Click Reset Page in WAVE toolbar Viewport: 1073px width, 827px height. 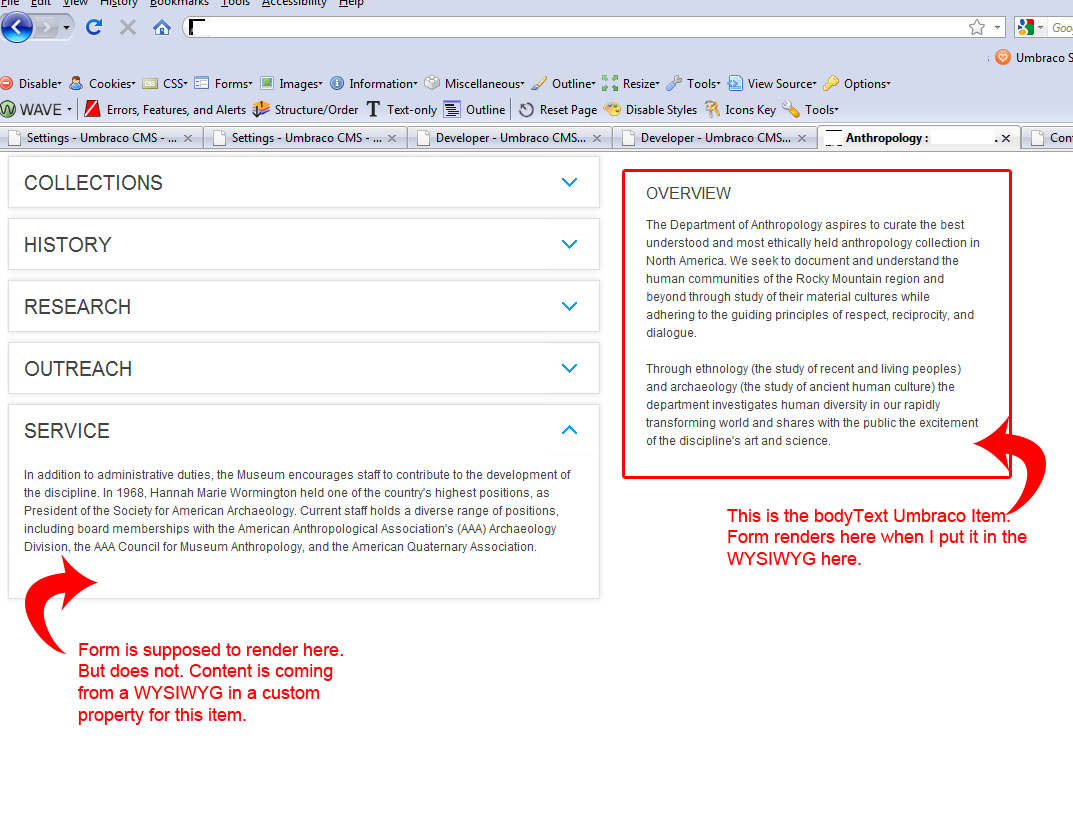pyautogui.click(x=558, y=110)
